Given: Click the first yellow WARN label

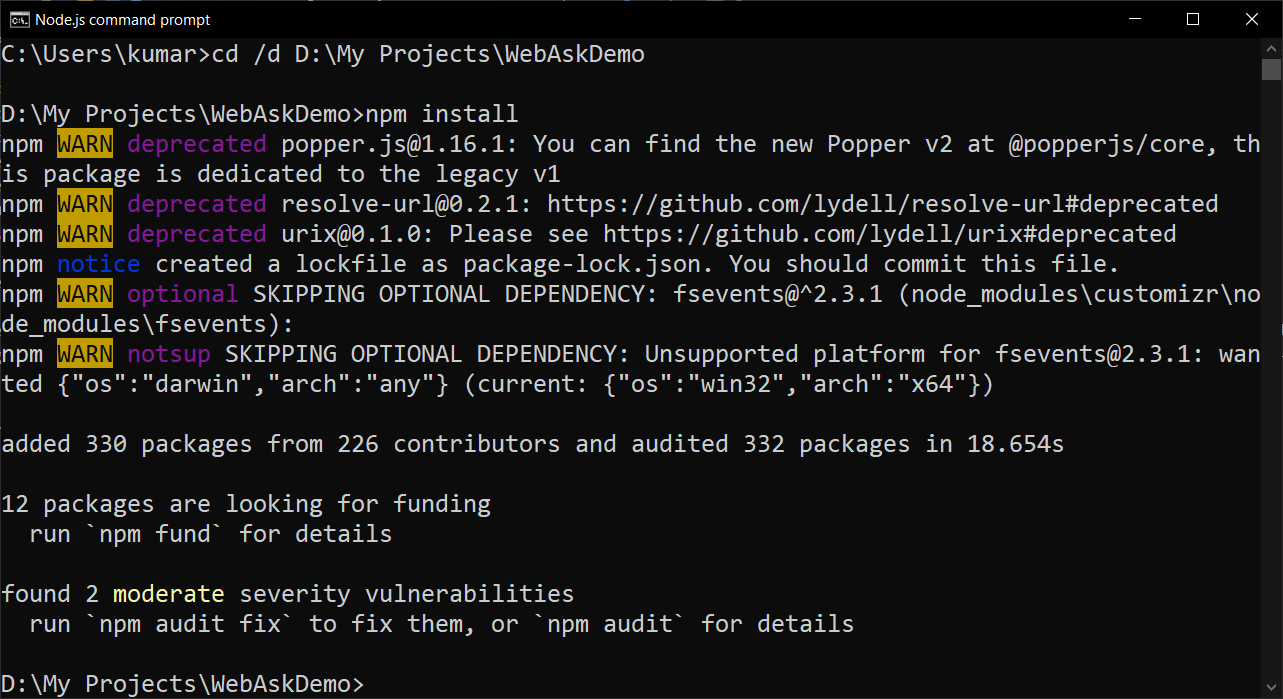Looking at the screenshot, I should click(x=85, y=144).
